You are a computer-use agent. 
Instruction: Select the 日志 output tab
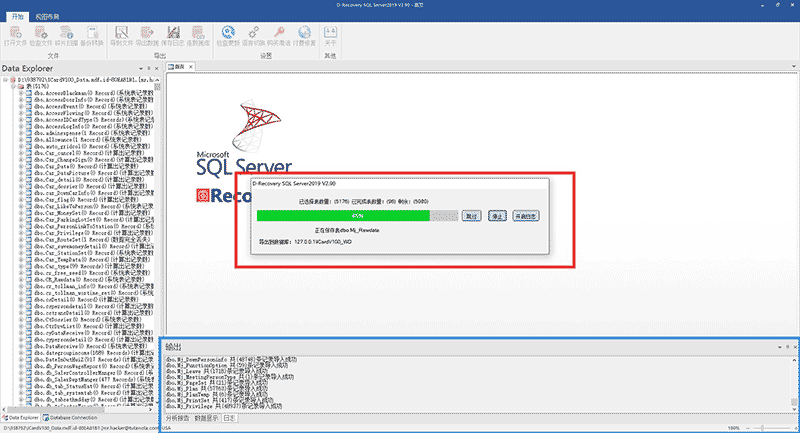coord(230,418)
